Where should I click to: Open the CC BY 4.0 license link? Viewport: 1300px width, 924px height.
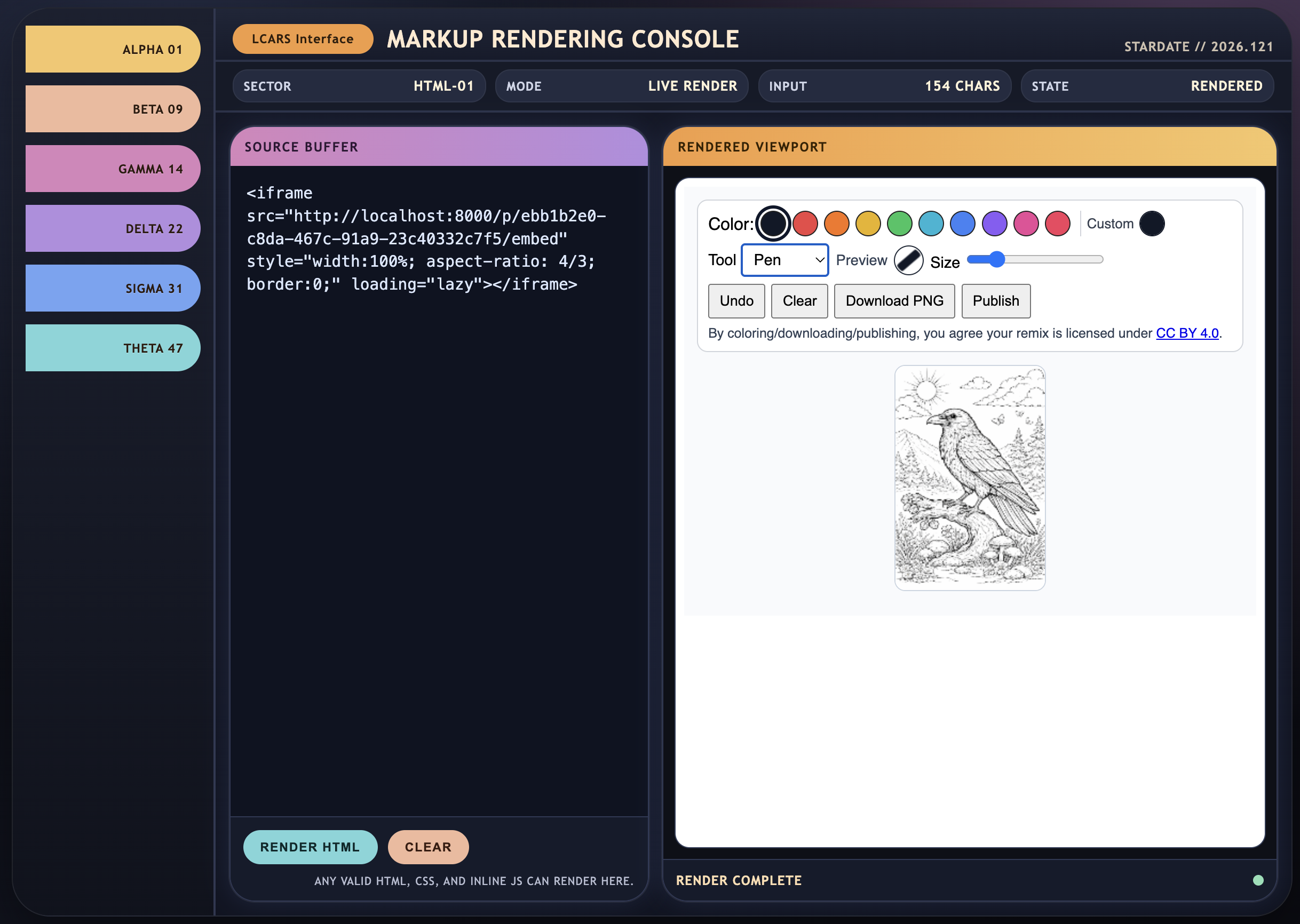click(1187, 333)
